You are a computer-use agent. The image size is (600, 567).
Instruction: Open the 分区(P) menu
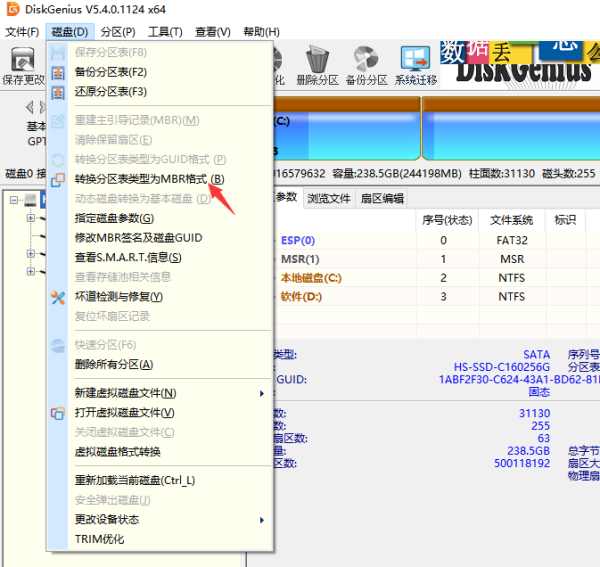tap(118, 32)
